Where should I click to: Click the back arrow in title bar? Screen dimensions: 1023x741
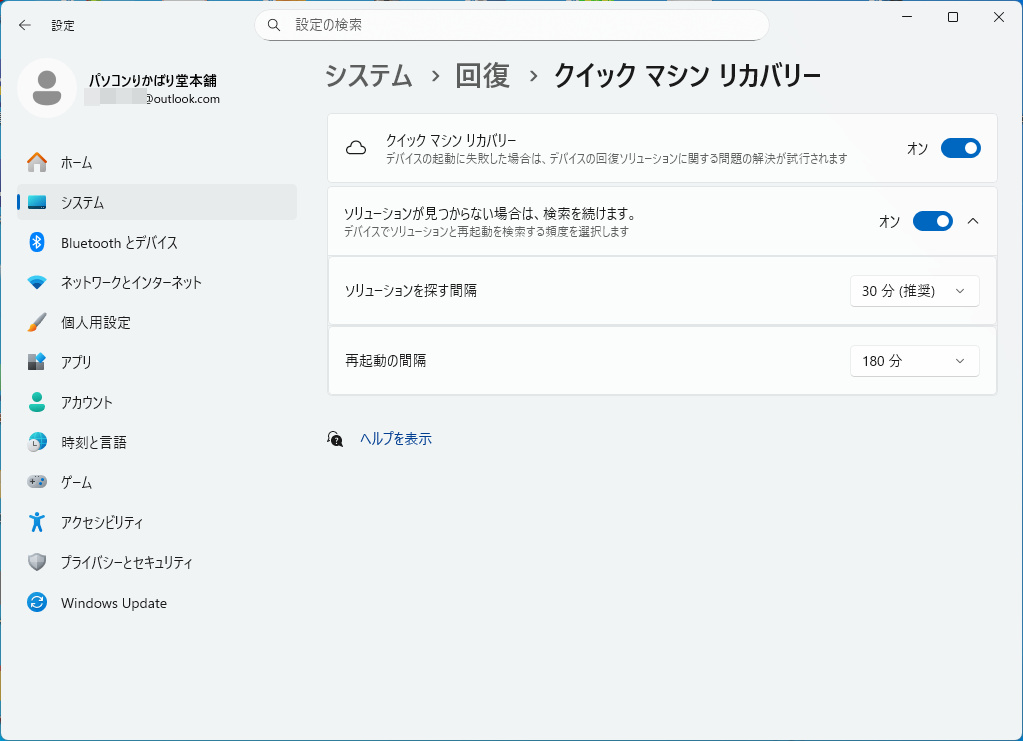[25, 25]
